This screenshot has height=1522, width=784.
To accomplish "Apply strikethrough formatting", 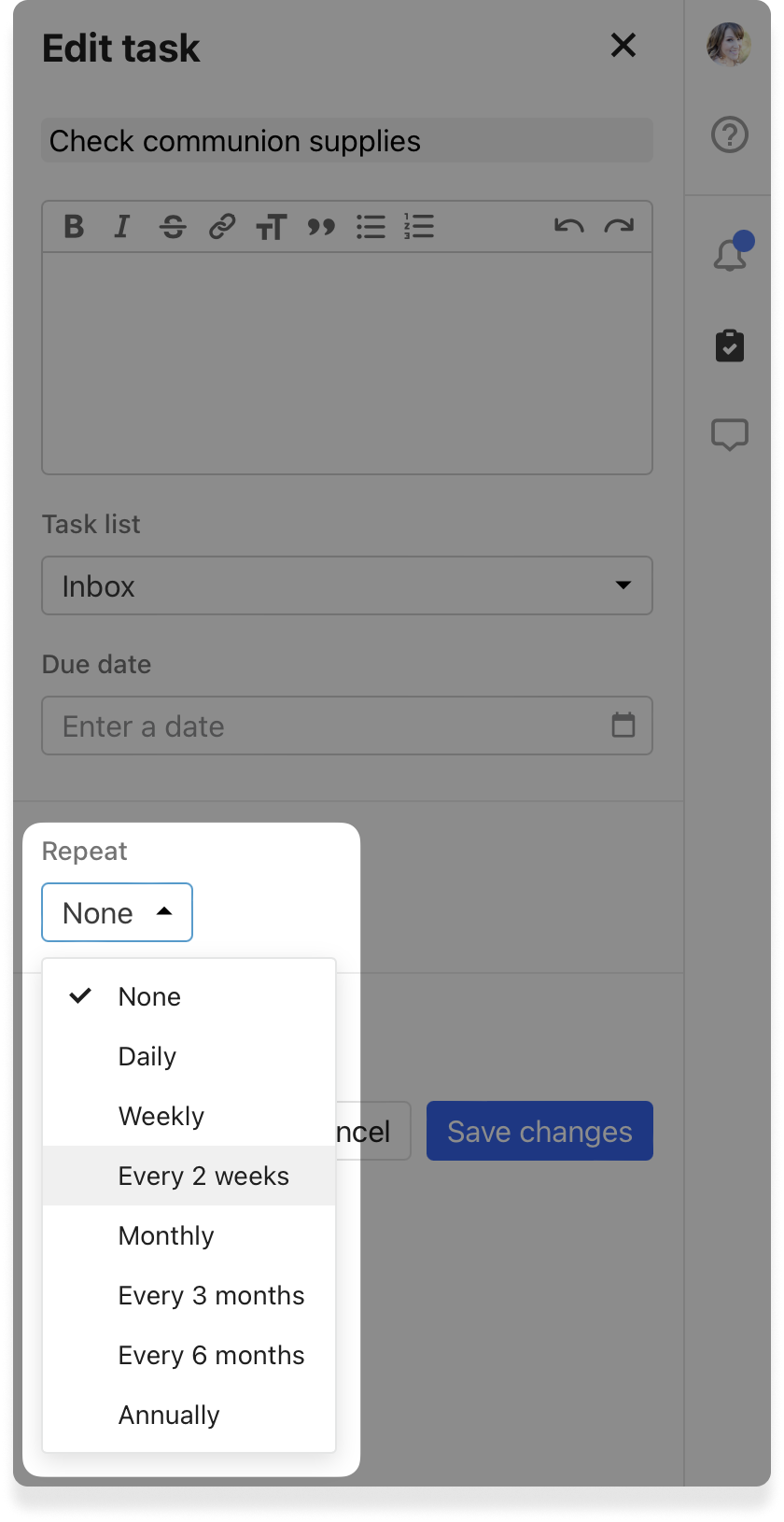I will [173, 227].
